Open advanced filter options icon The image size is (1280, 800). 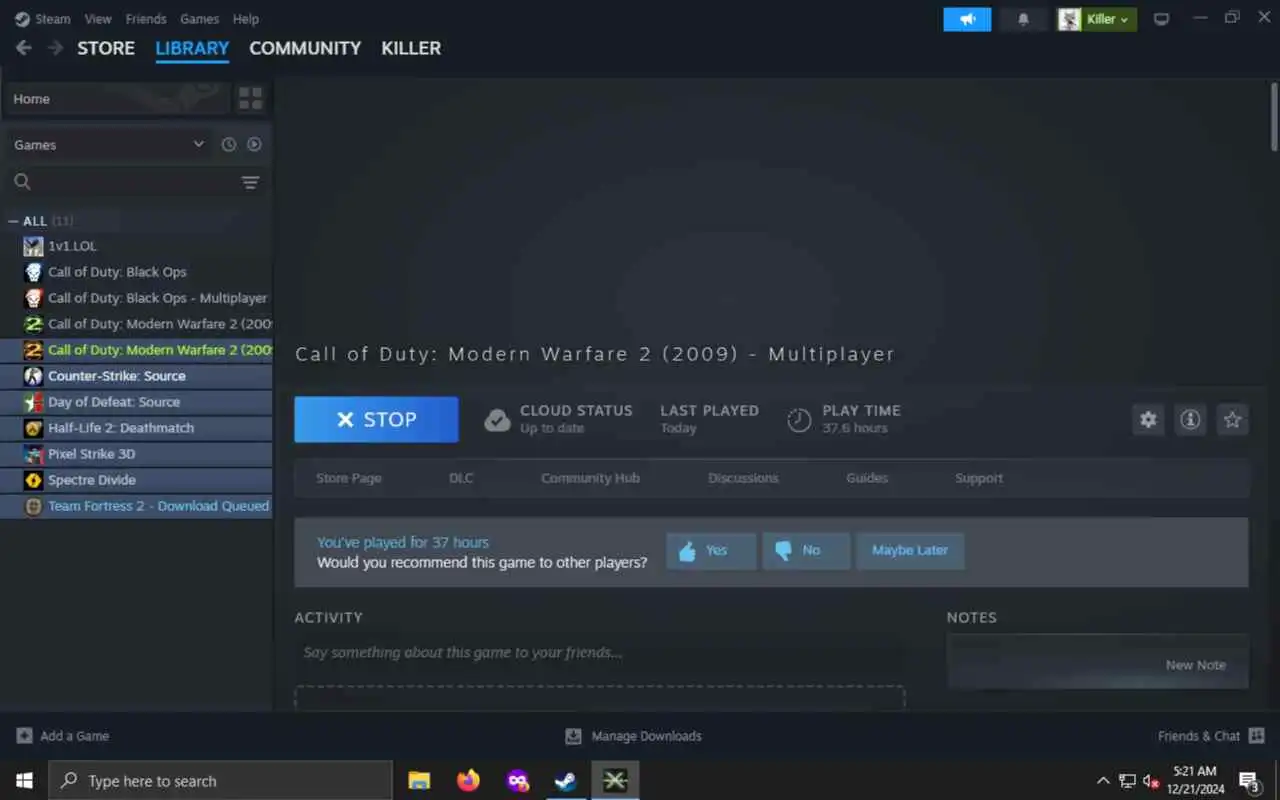pos(250,182)
